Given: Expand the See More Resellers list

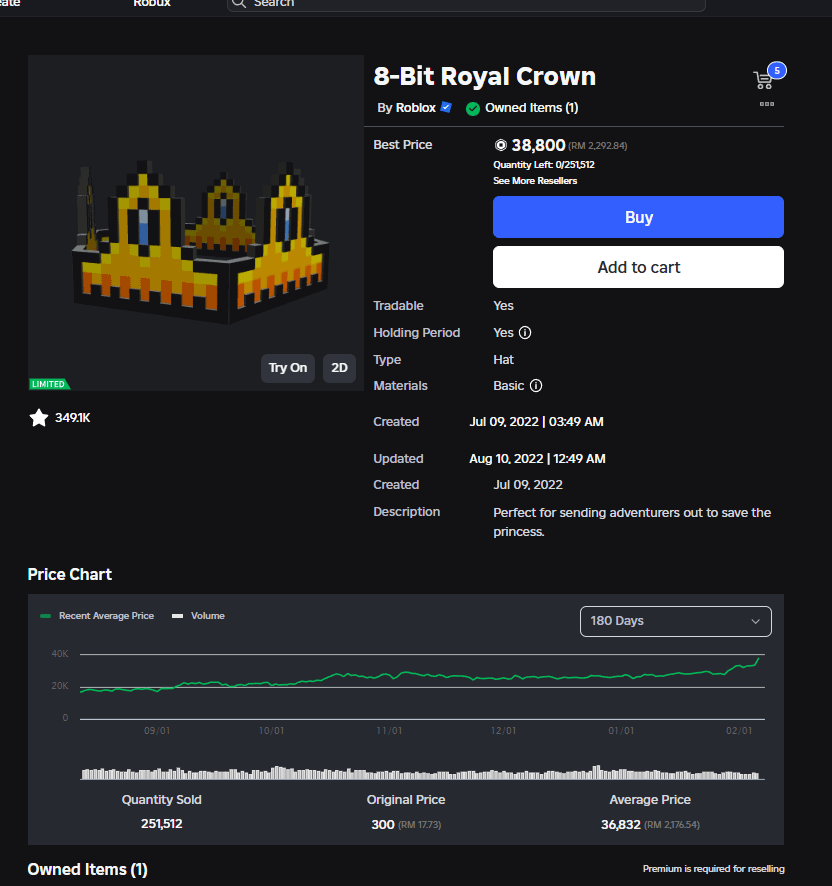Looking at the screenshot, I should point(535,181).
